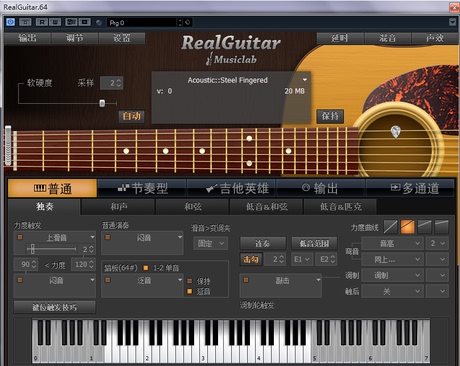Click the guitar pick in the sound hole
Screen dimensions: 460x366
(395, 131)
